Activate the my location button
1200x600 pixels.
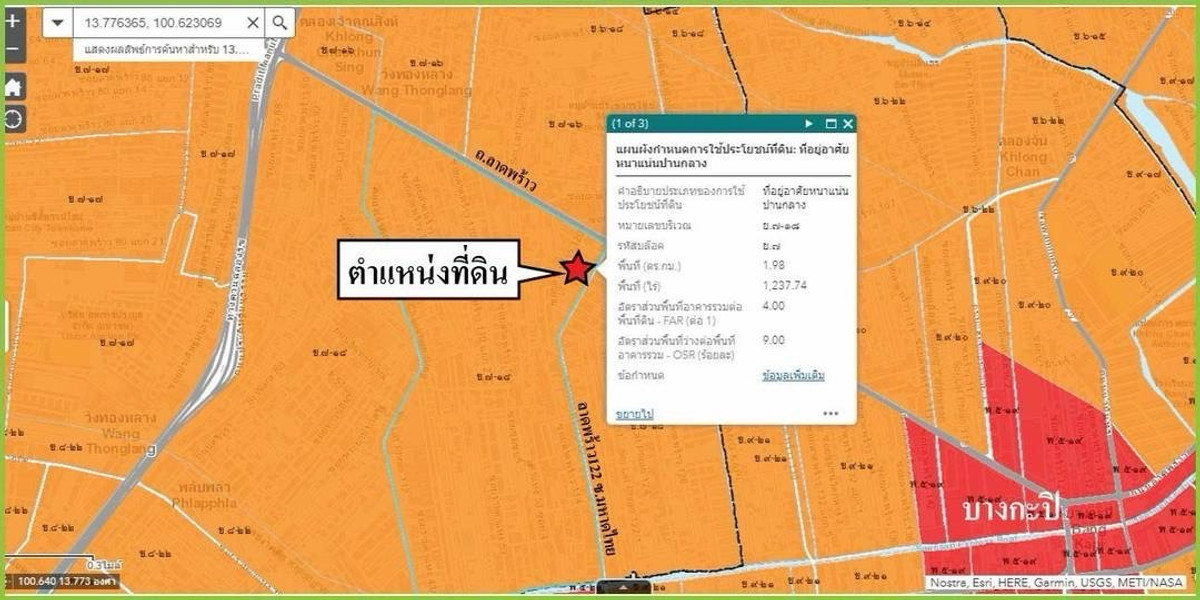pyautogui.click(x=14, y=119)
